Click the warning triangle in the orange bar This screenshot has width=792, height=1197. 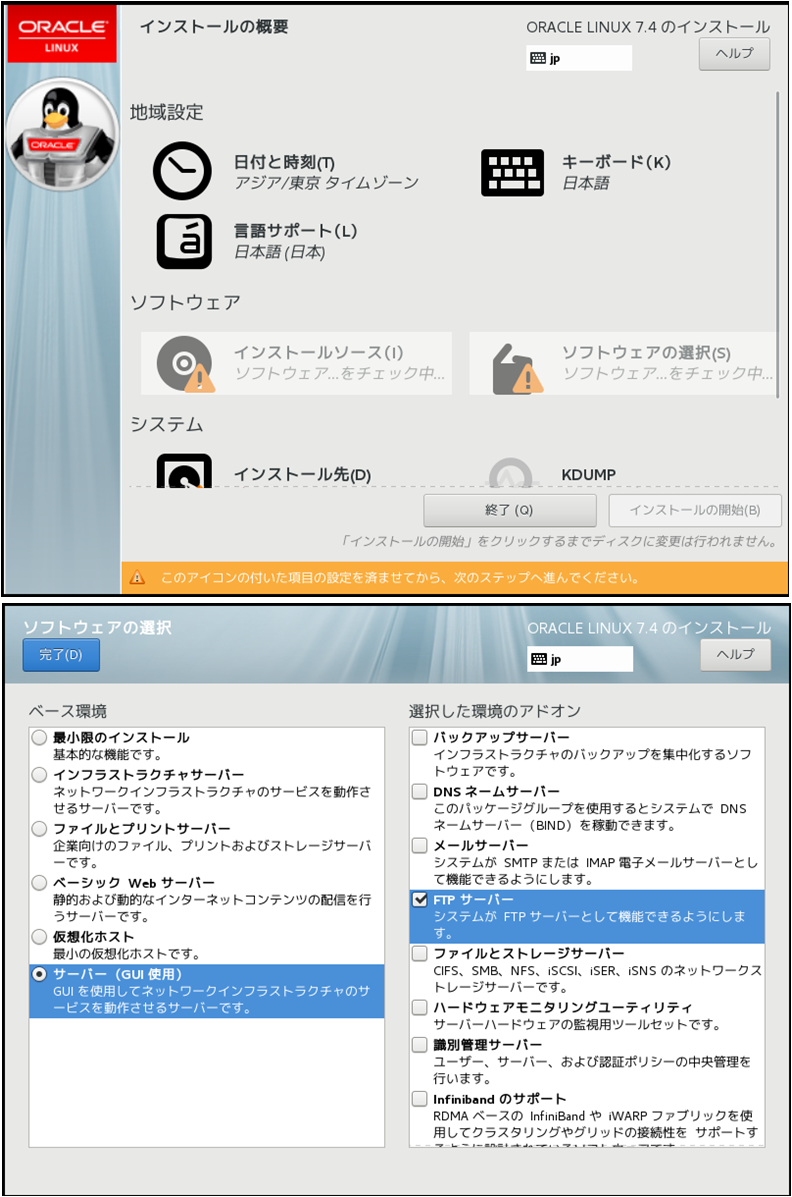[137, 578]
